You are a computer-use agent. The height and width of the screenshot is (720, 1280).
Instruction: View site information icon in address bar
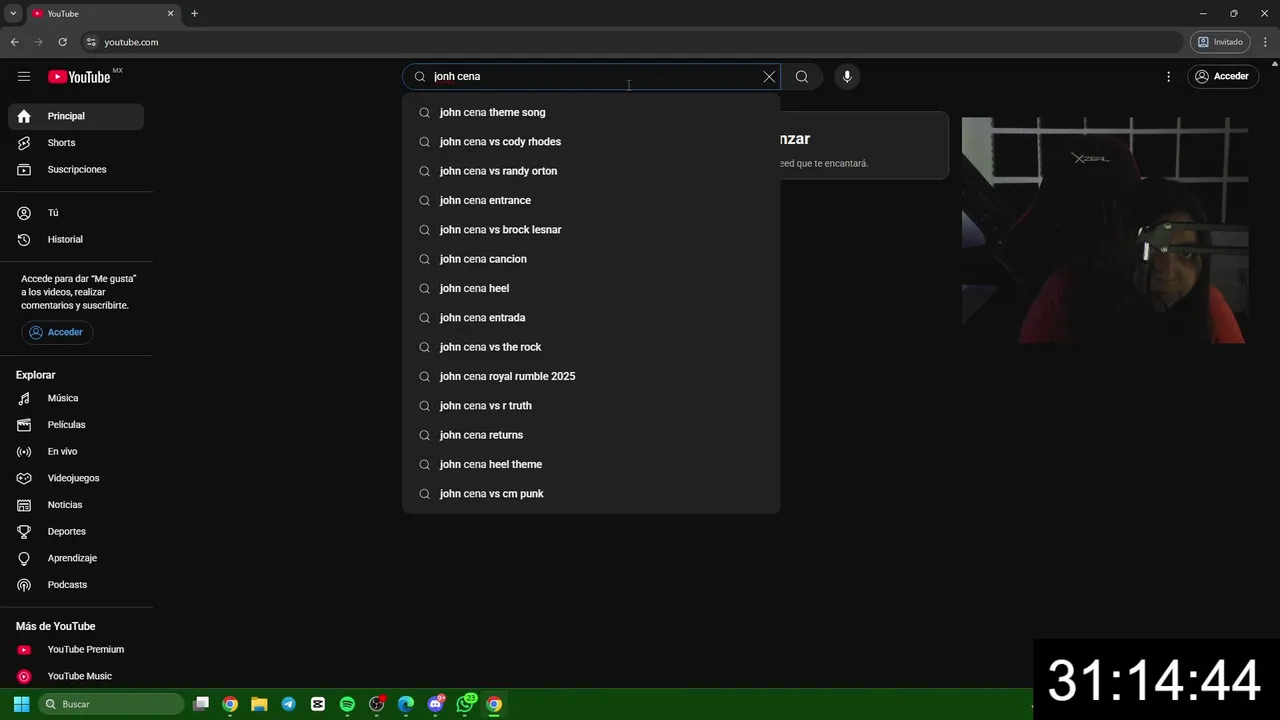tap(91, 42)
